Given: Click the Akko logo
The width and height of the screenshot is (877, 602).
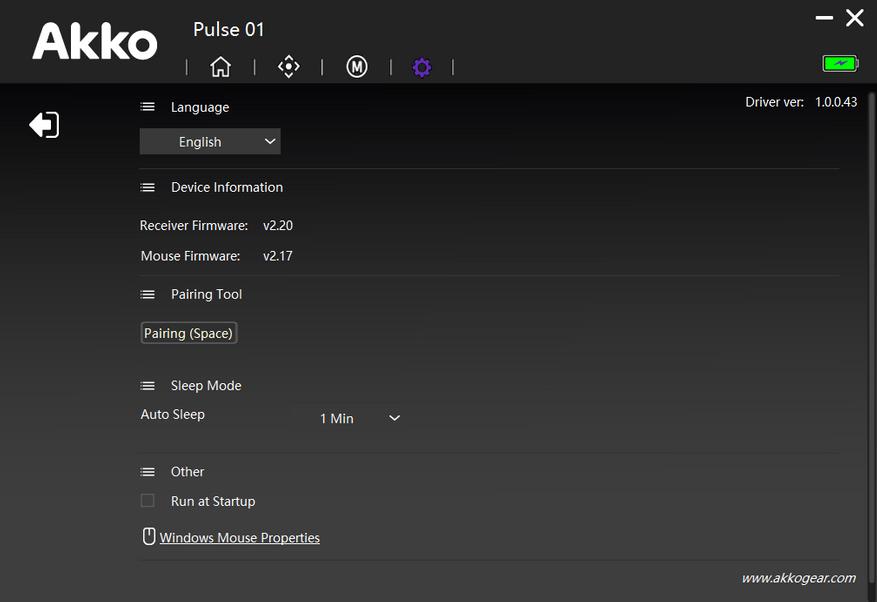Looking at the screenshot, I should [95, 42].
